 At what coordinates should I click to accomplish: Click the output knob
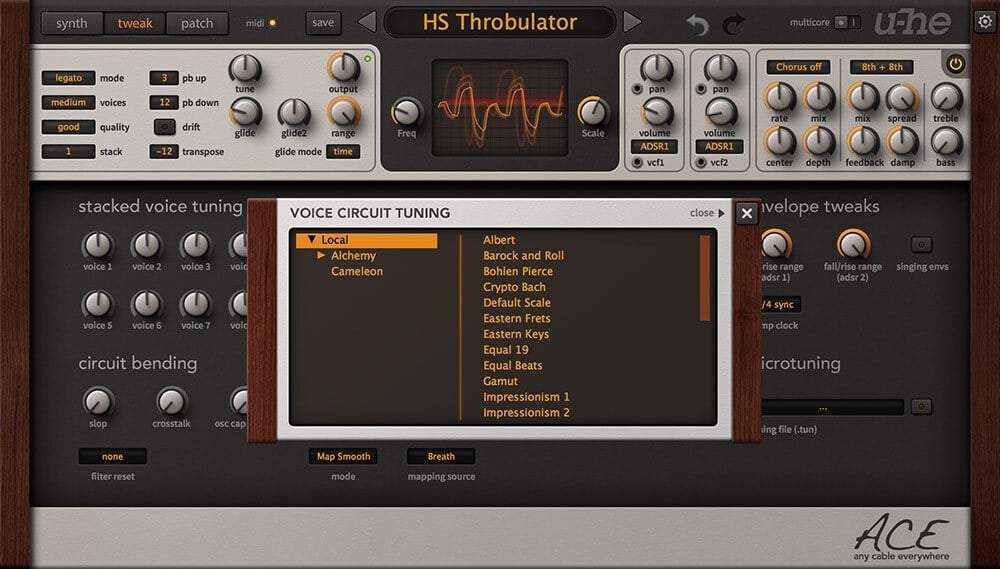click(343, 67)
